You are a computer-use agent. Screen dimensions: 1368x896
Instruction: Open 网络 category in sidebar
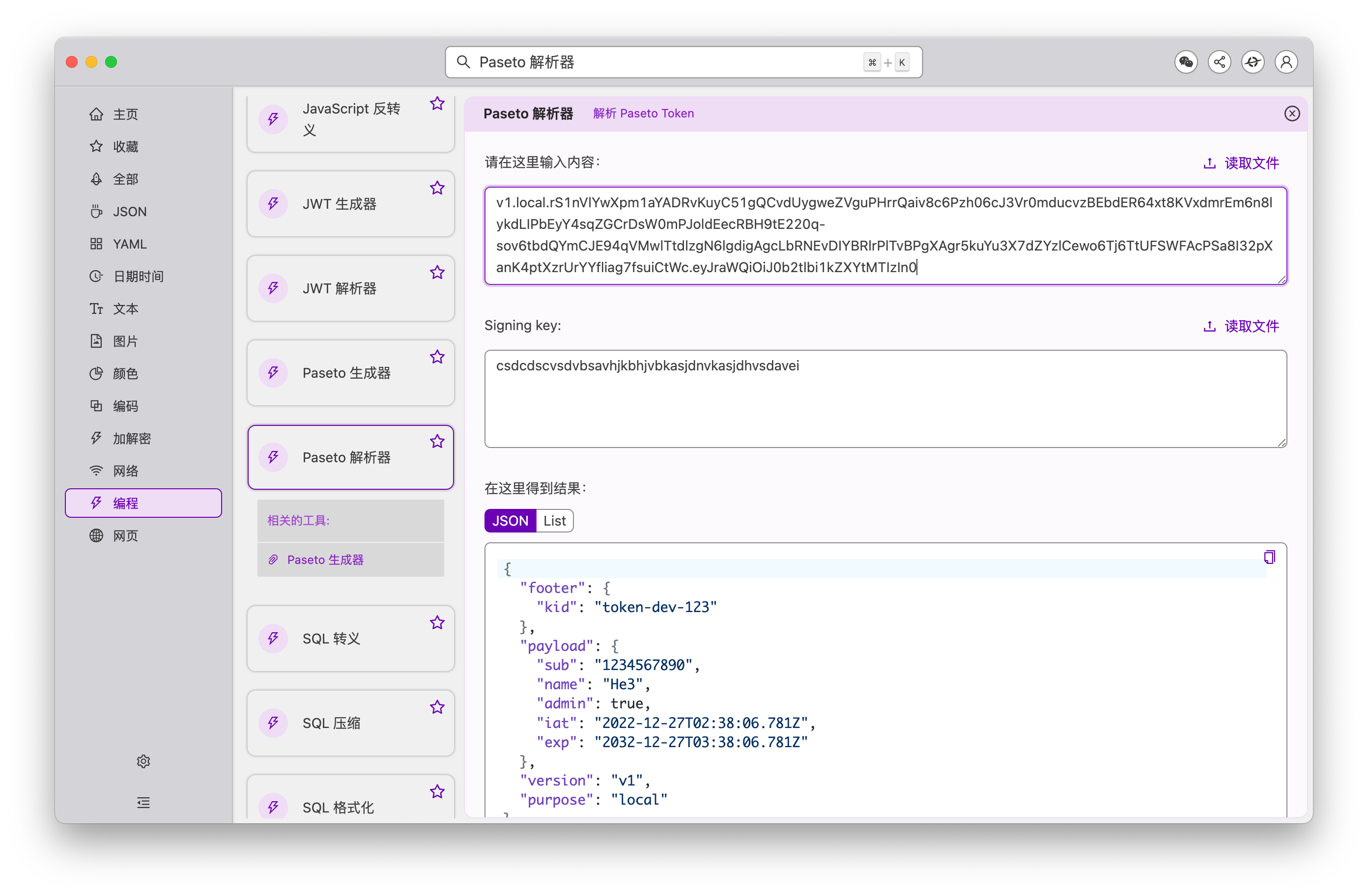(143, 471)
